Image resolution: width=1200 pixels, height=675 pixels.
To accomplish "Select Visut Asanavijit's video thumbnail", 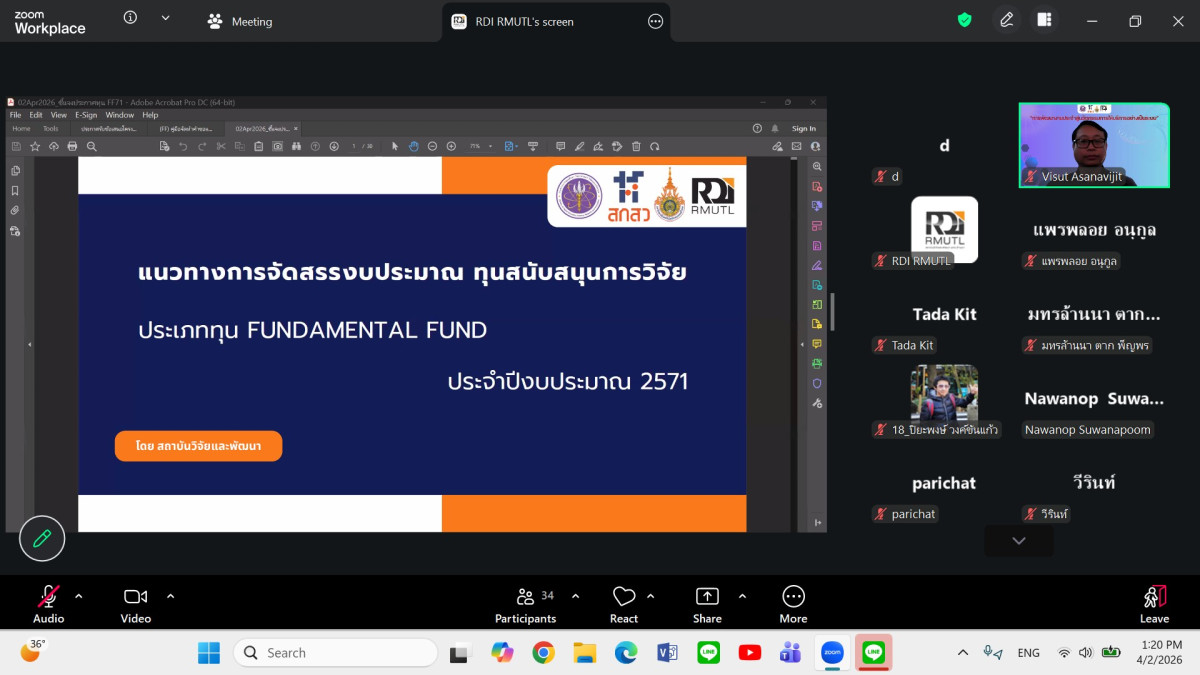I will click(1093, 145).
